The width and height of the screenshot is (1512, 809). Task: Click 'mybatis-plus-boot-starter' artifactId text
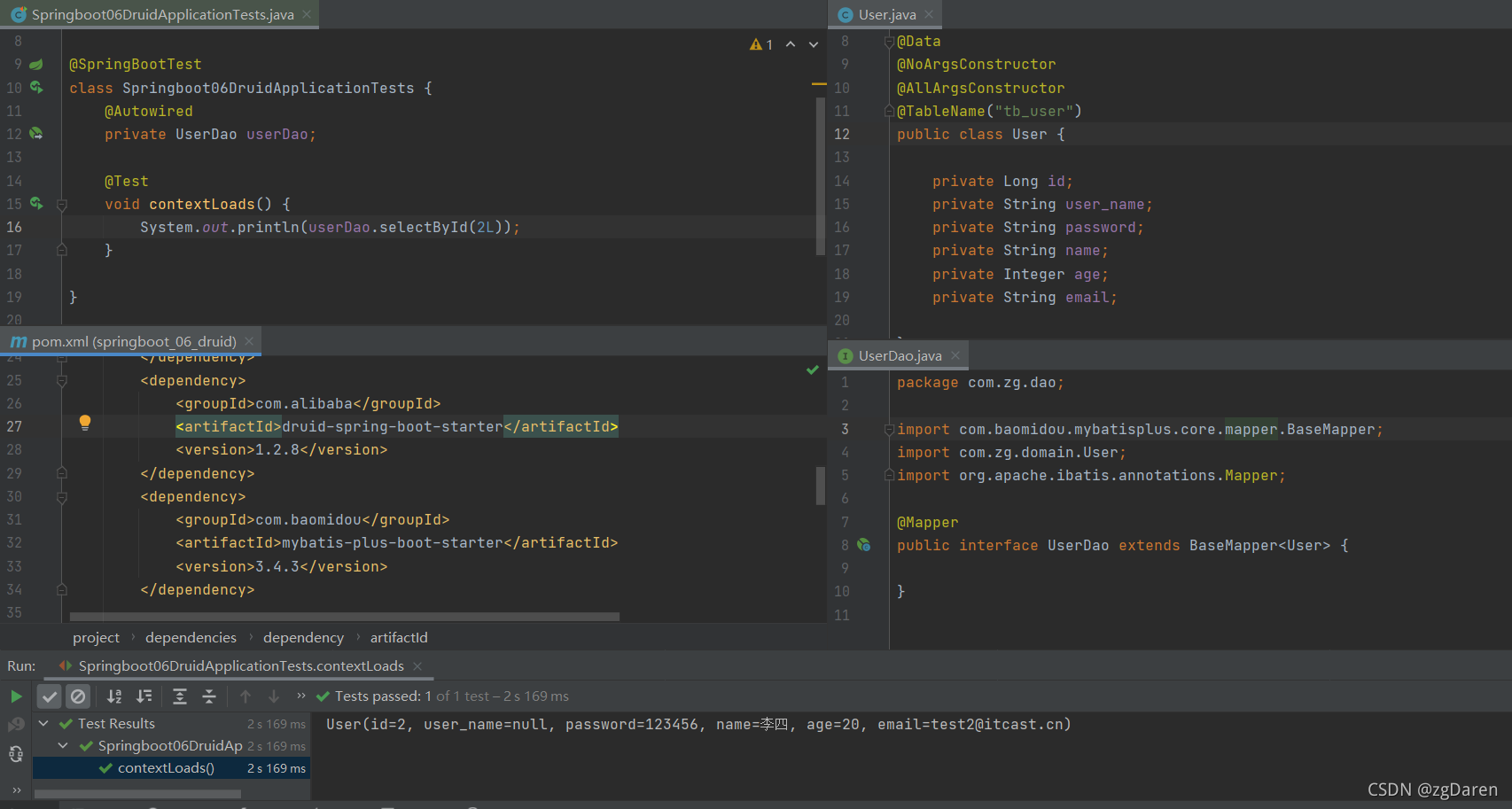pos(393,543)
